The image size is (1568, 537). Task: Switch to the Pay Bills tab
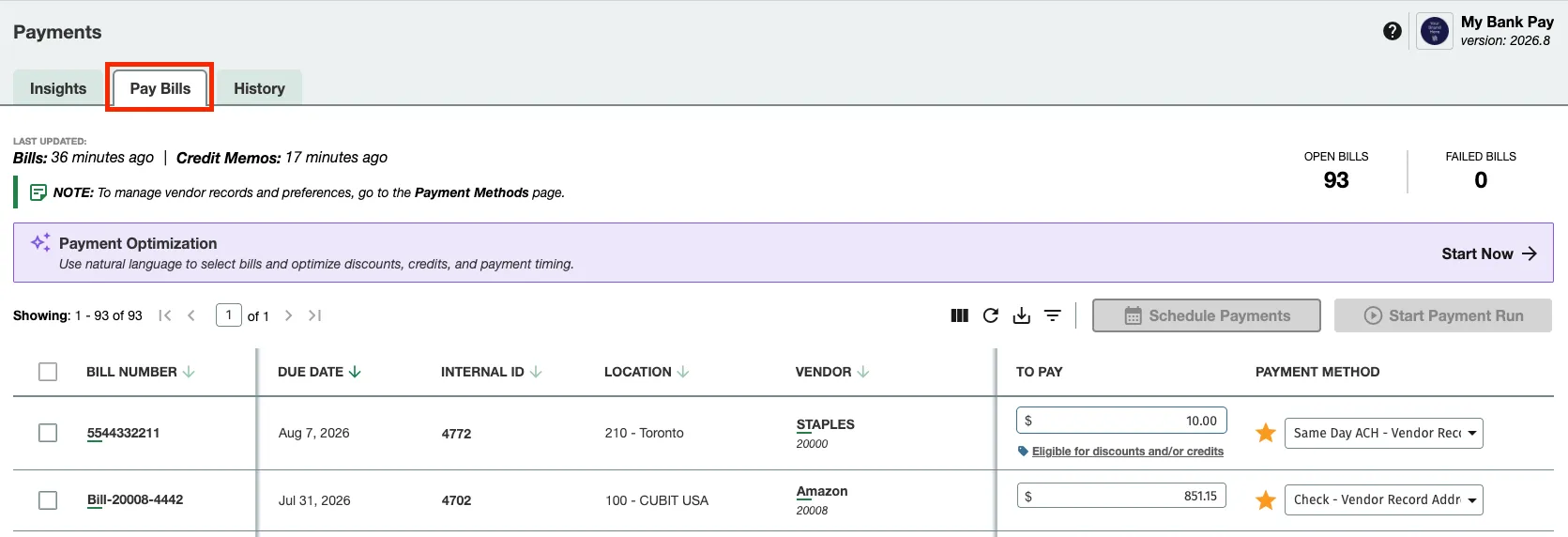tap(160, 88)
